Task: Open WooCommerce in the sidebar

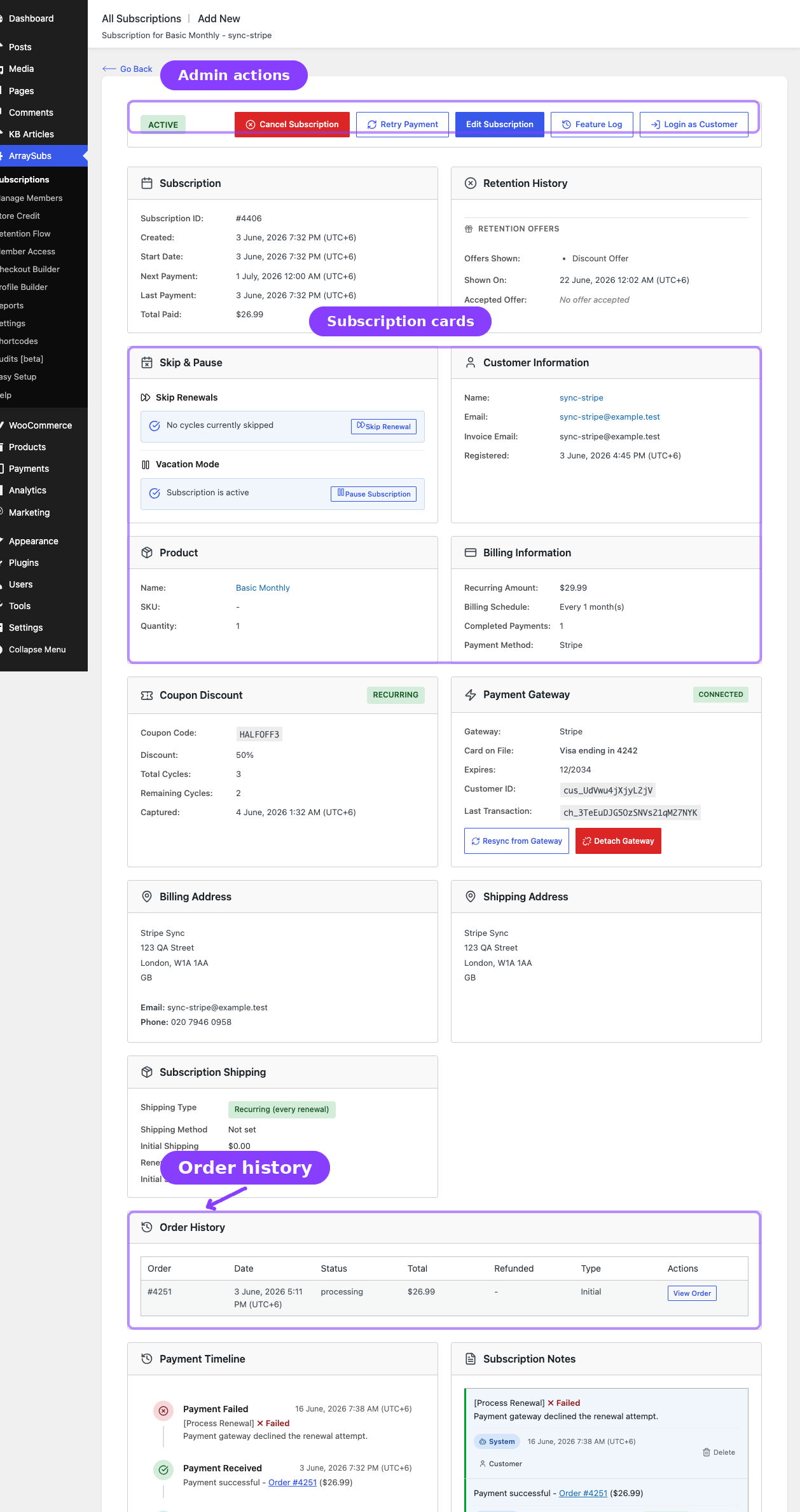Action: 44,425
